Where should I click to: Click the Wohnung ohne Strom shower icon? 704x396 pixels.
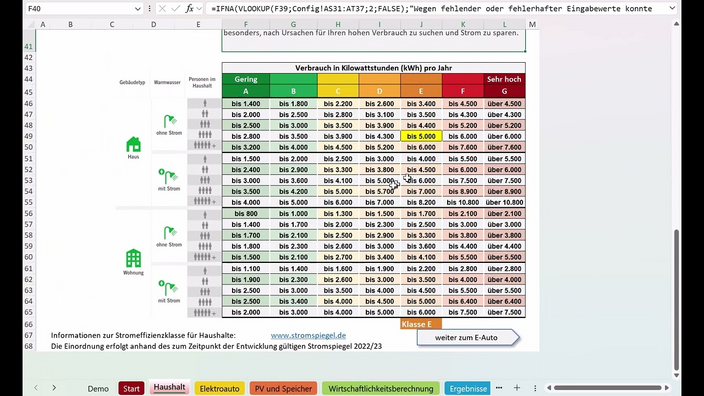[169, 233]
